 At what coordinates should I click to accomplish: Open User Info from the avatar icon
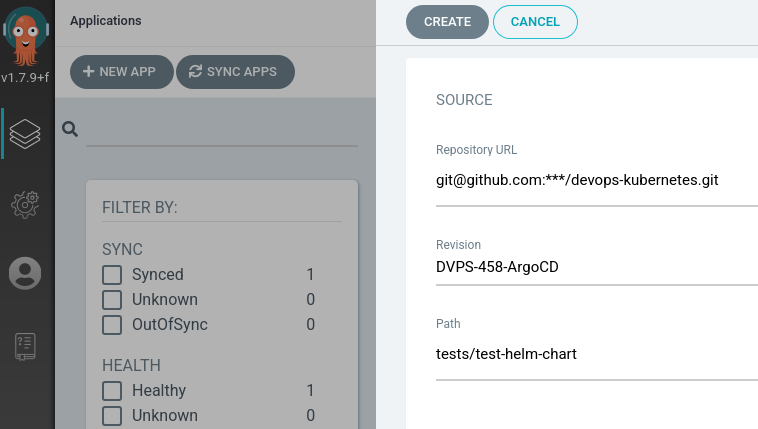point(25,273)
